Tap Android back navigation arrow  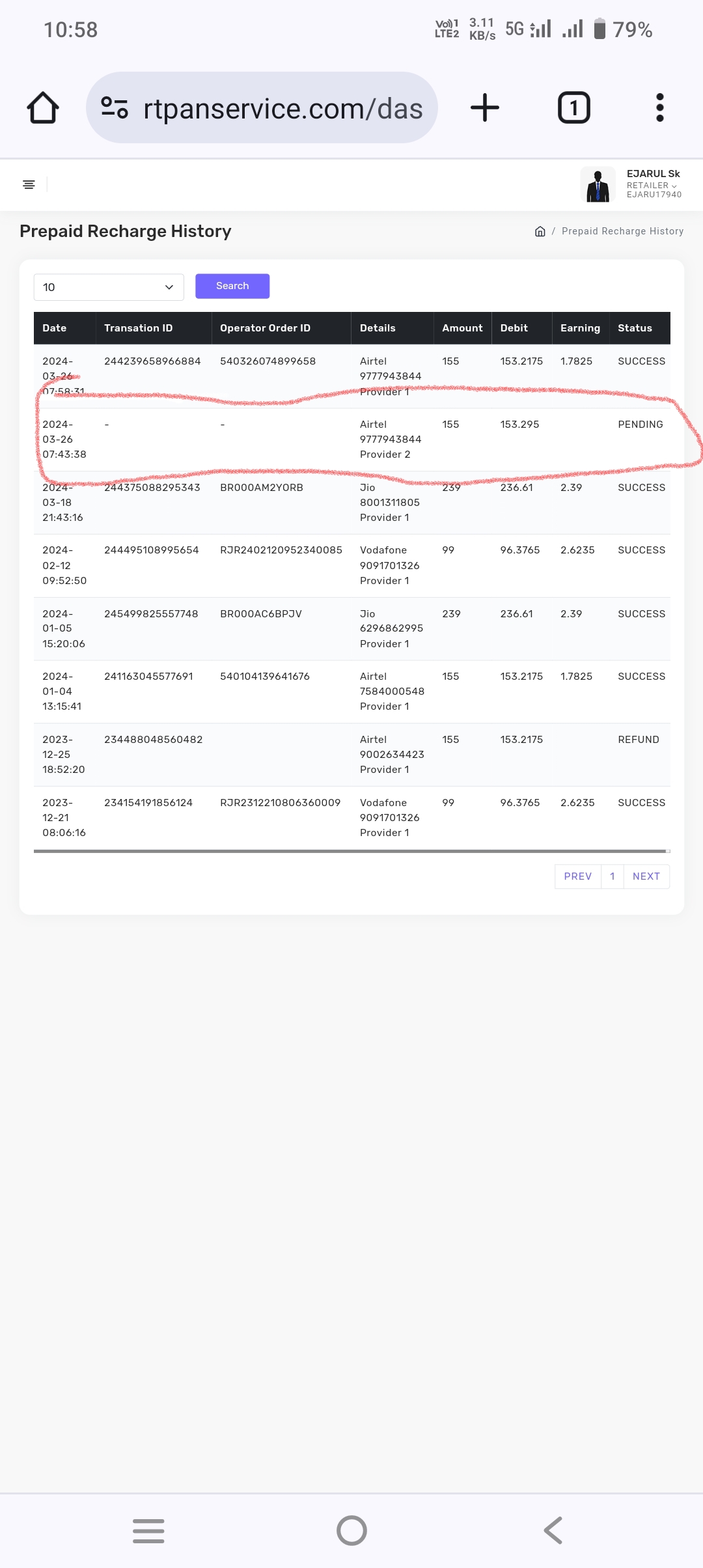(x=553, y=1530)
